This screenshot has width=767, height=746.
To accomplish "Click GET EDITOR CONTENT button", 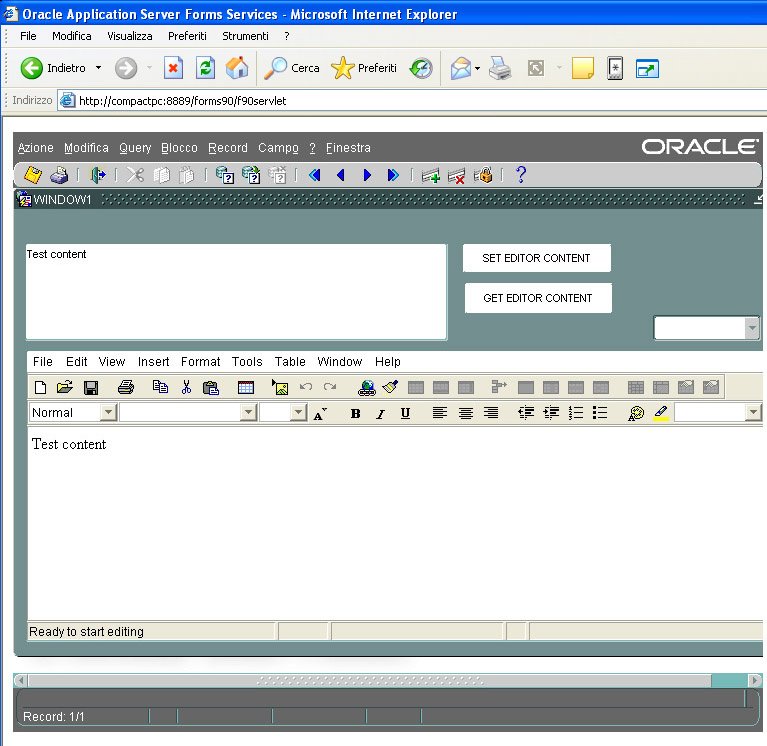I will (x=538, y=298).
